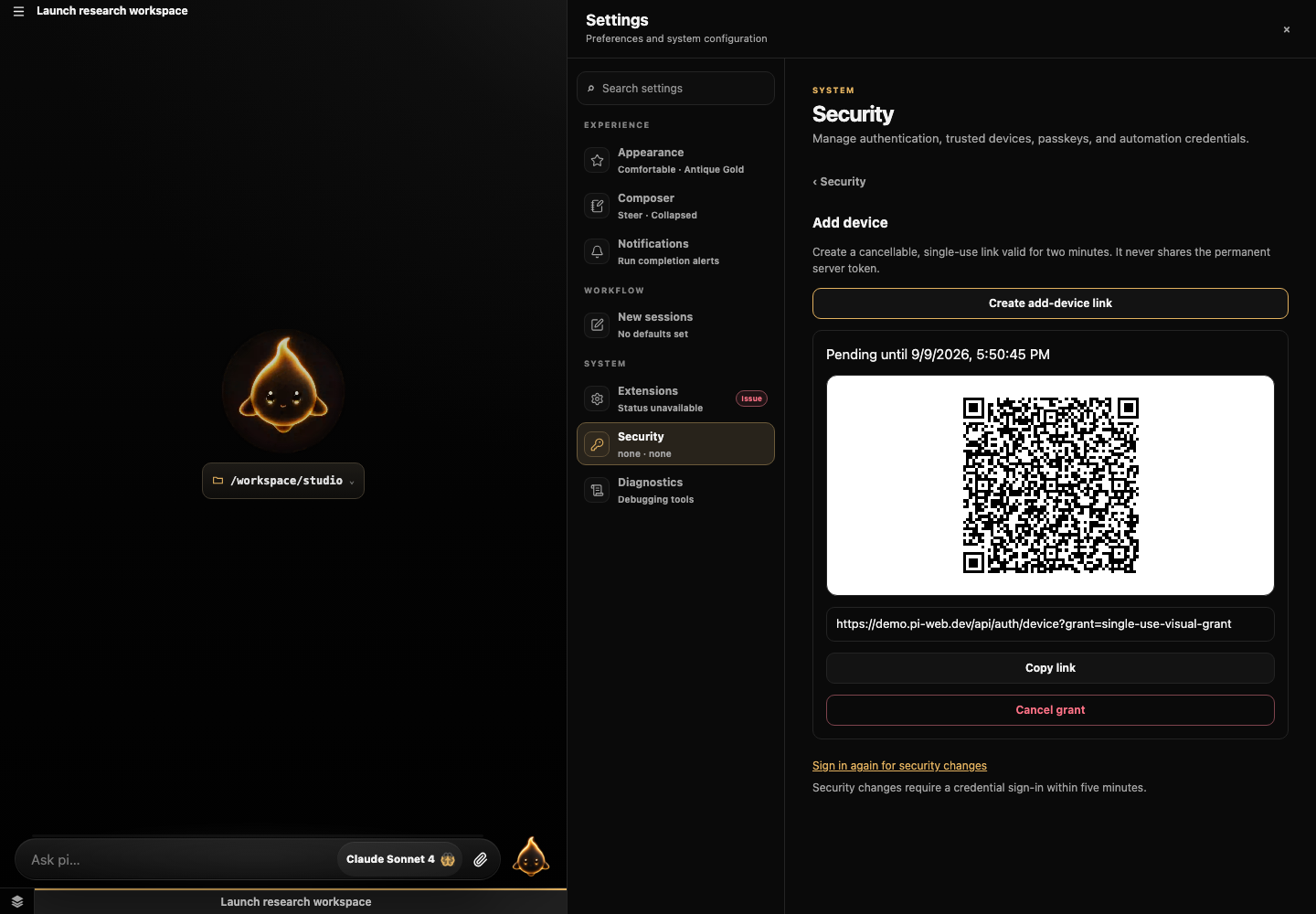Click the Launch research workspace title
Viewport: 1316px width, 914px height.
click(x=112, y=11)
